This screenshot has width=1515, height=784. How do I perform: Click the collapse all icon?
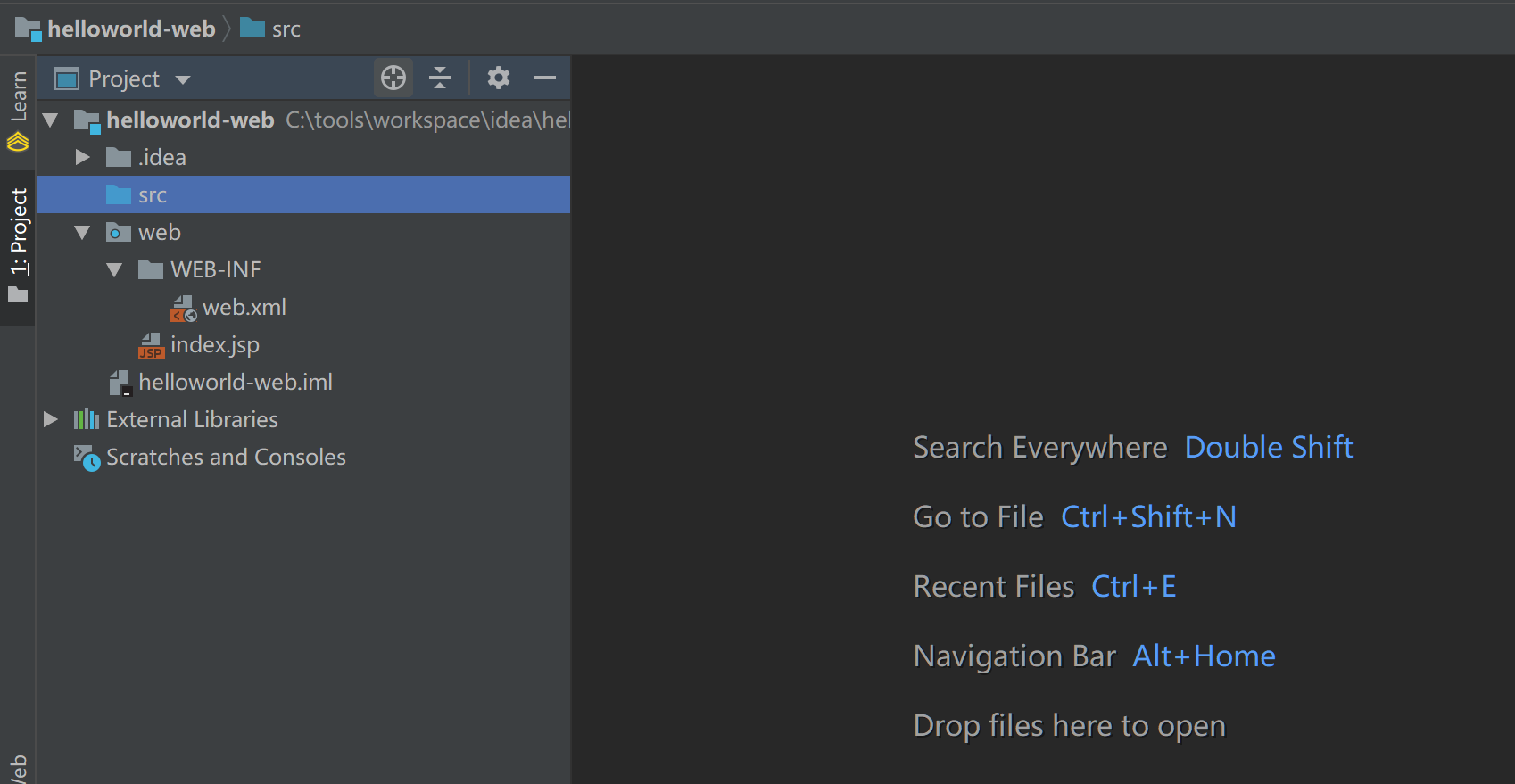440,78
